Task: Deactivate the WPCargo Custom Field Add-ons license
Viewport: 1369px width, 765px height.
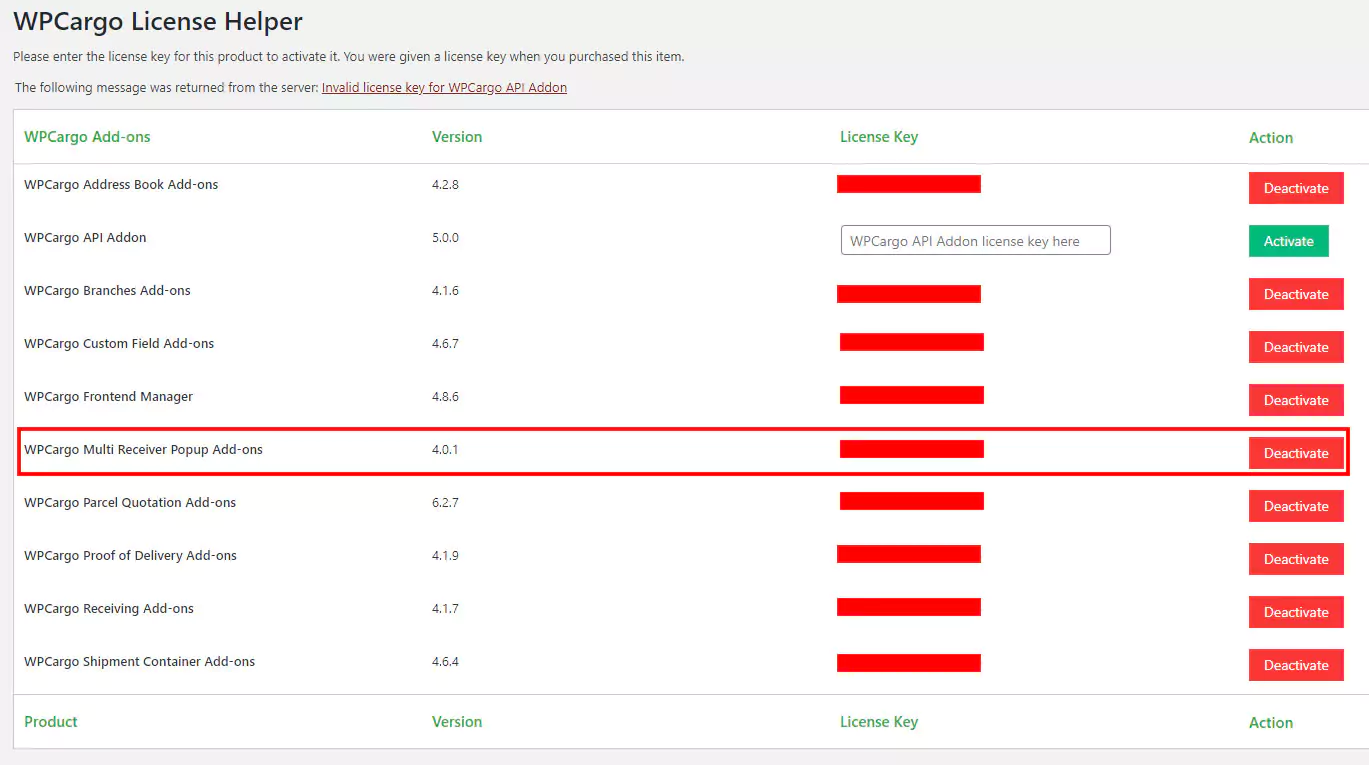Action: [x=1295, y=347]
